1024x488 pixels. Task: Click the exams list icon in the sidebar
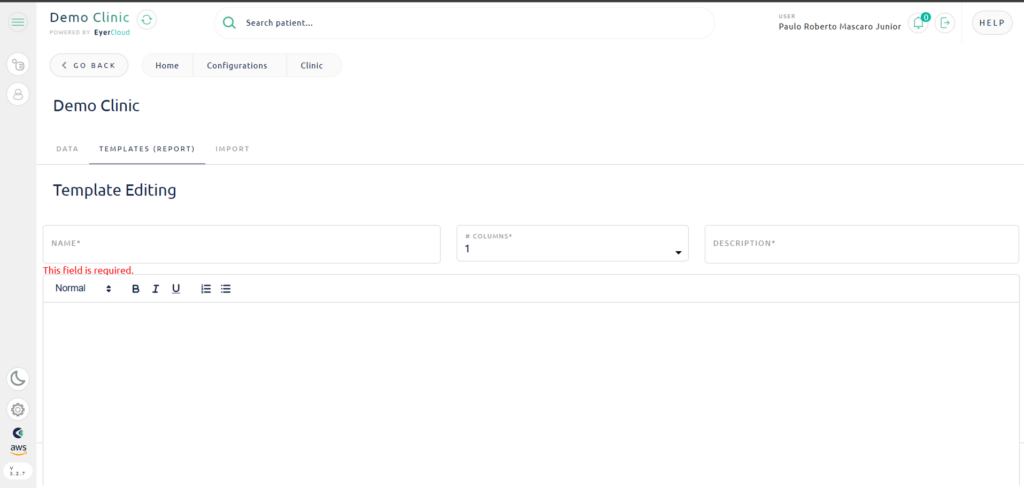(x=18, y=65)
